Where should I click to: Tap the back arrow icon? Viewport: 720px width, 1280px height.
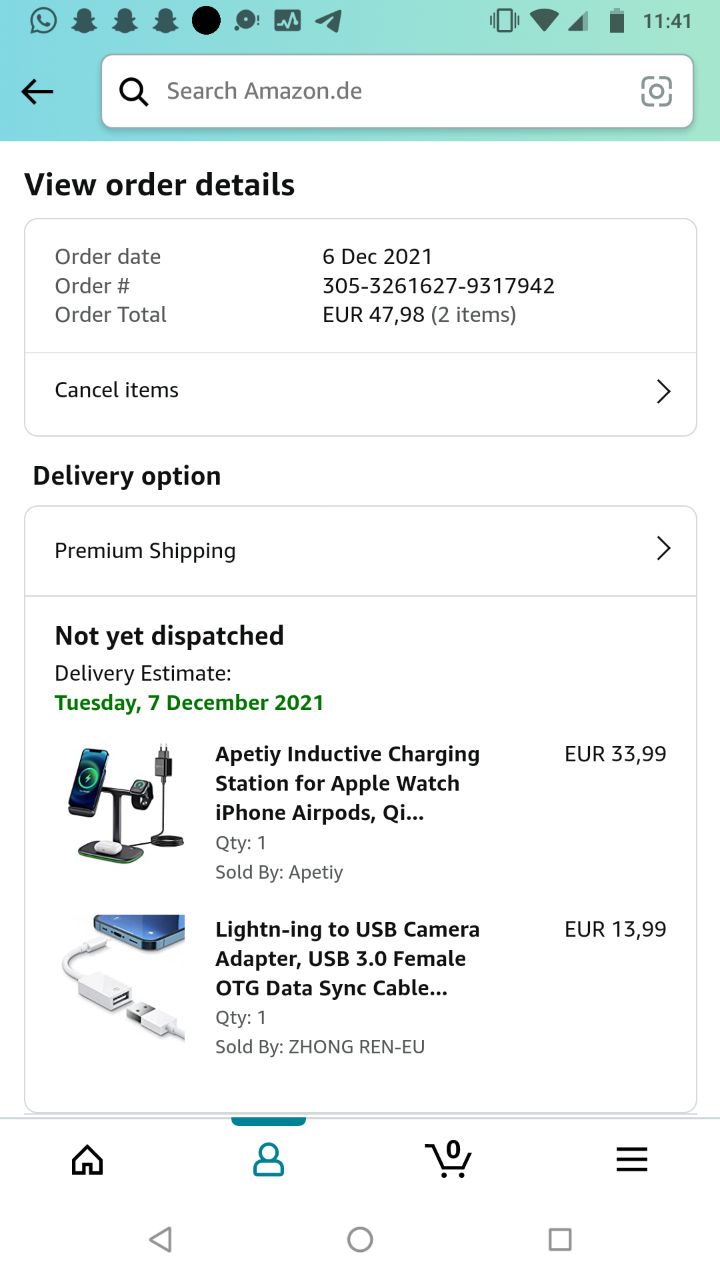tap(37, 92)
